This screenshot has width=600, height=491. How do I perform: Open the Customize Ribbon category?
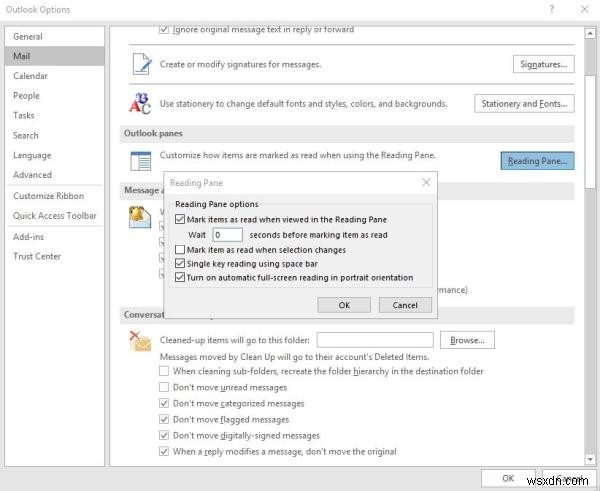pyautogui.click(x=54, y=196)
